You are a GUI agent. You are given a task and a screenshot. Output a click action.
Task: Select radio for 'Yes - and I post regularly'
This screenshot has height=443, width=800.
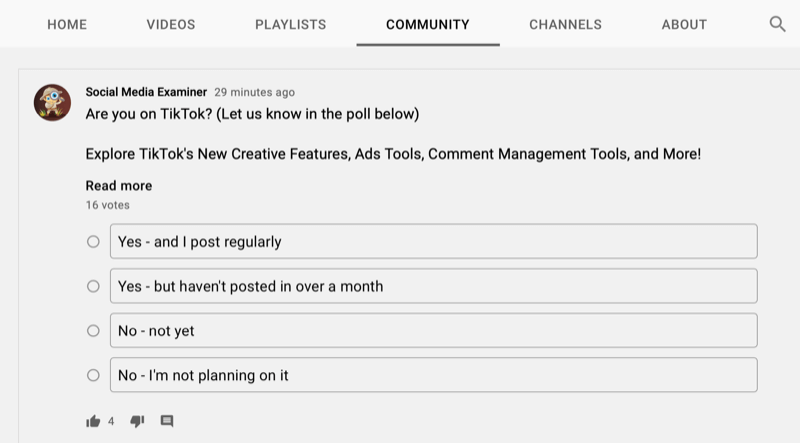click(93, 241)
